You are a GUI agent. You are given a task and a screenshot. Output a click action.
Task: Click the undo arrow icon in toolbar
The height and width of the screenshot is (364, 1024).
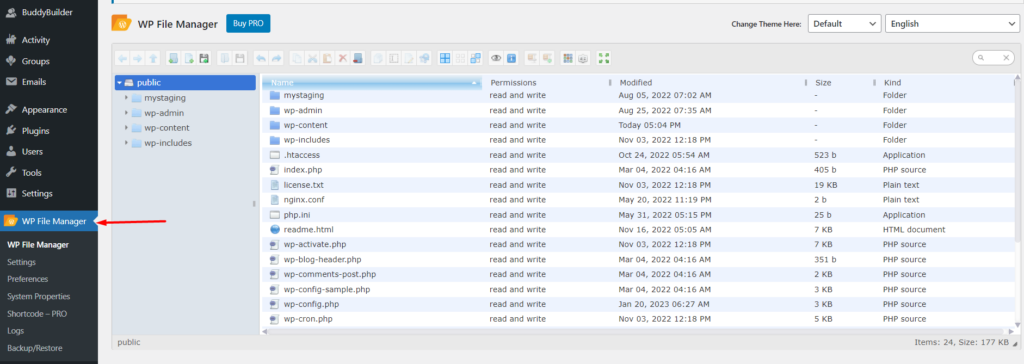(261, 58)
